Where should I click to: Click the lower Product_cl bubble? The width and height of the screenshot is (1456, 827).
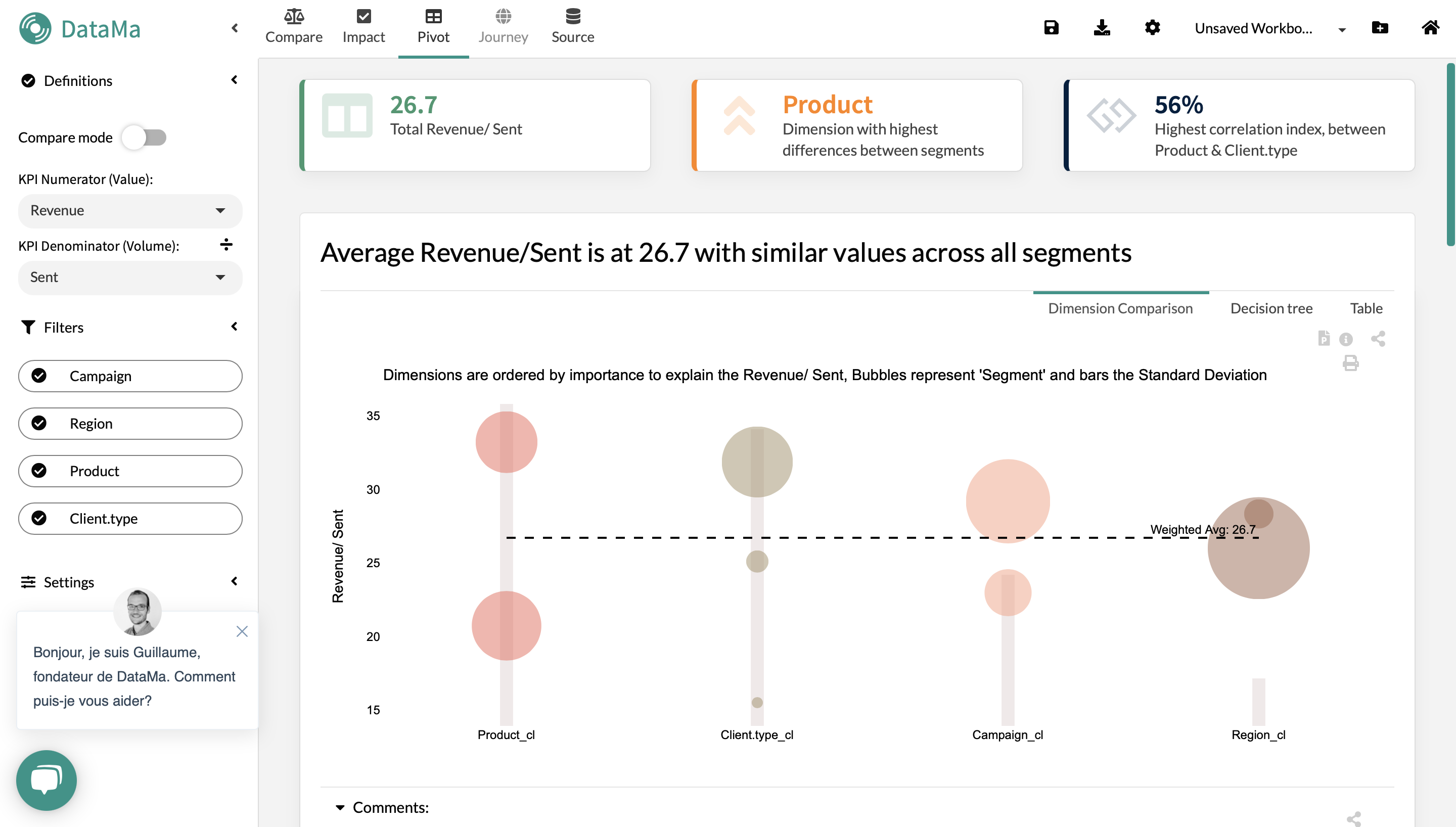(x=507, y=625)
